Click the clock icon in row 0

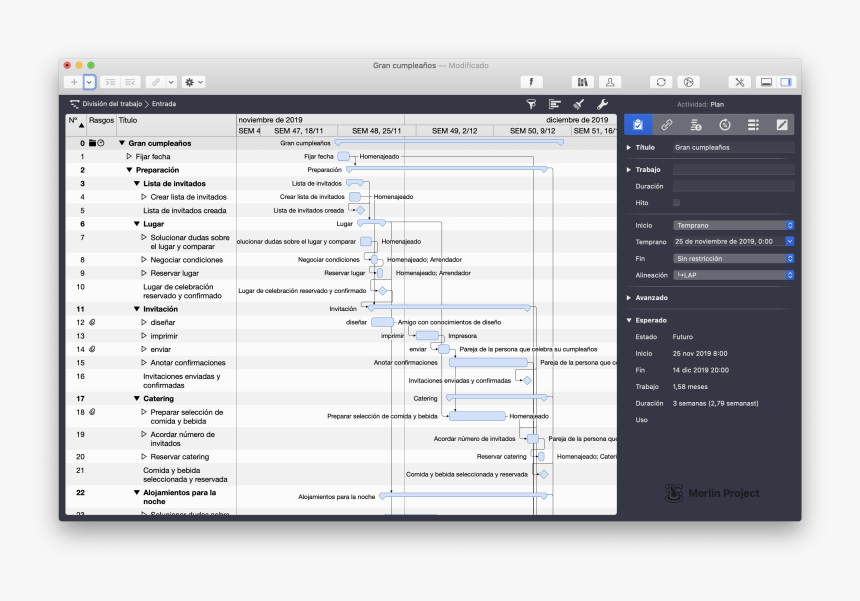pos(101,143)
